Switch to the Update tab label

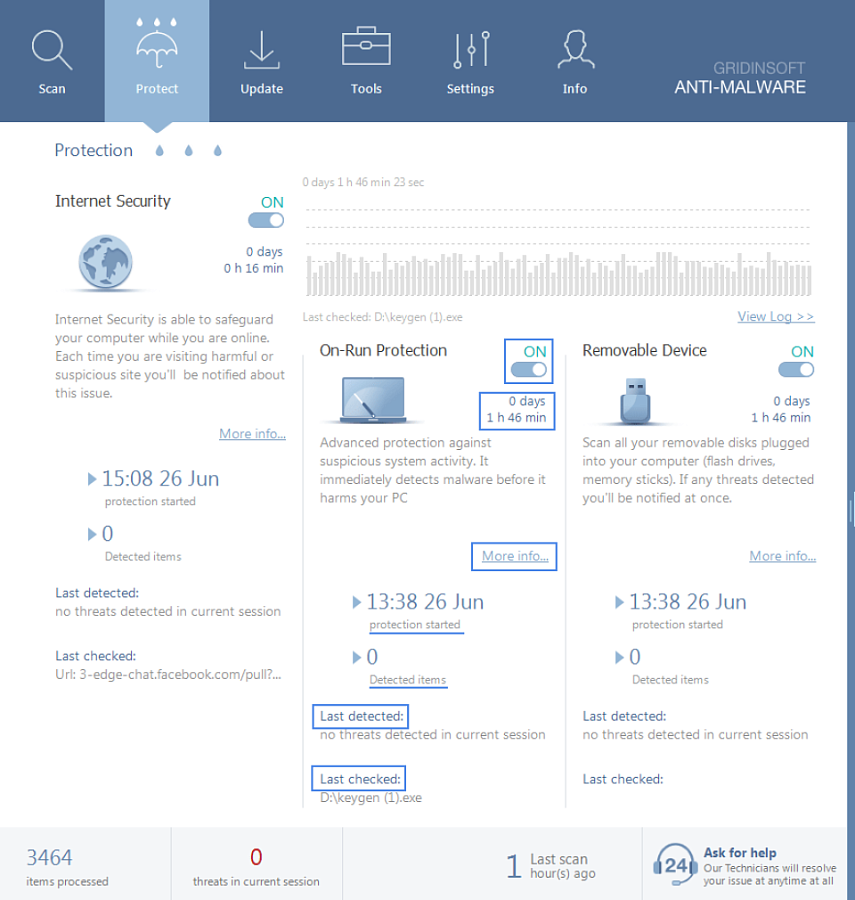click(x=262, y=89)
